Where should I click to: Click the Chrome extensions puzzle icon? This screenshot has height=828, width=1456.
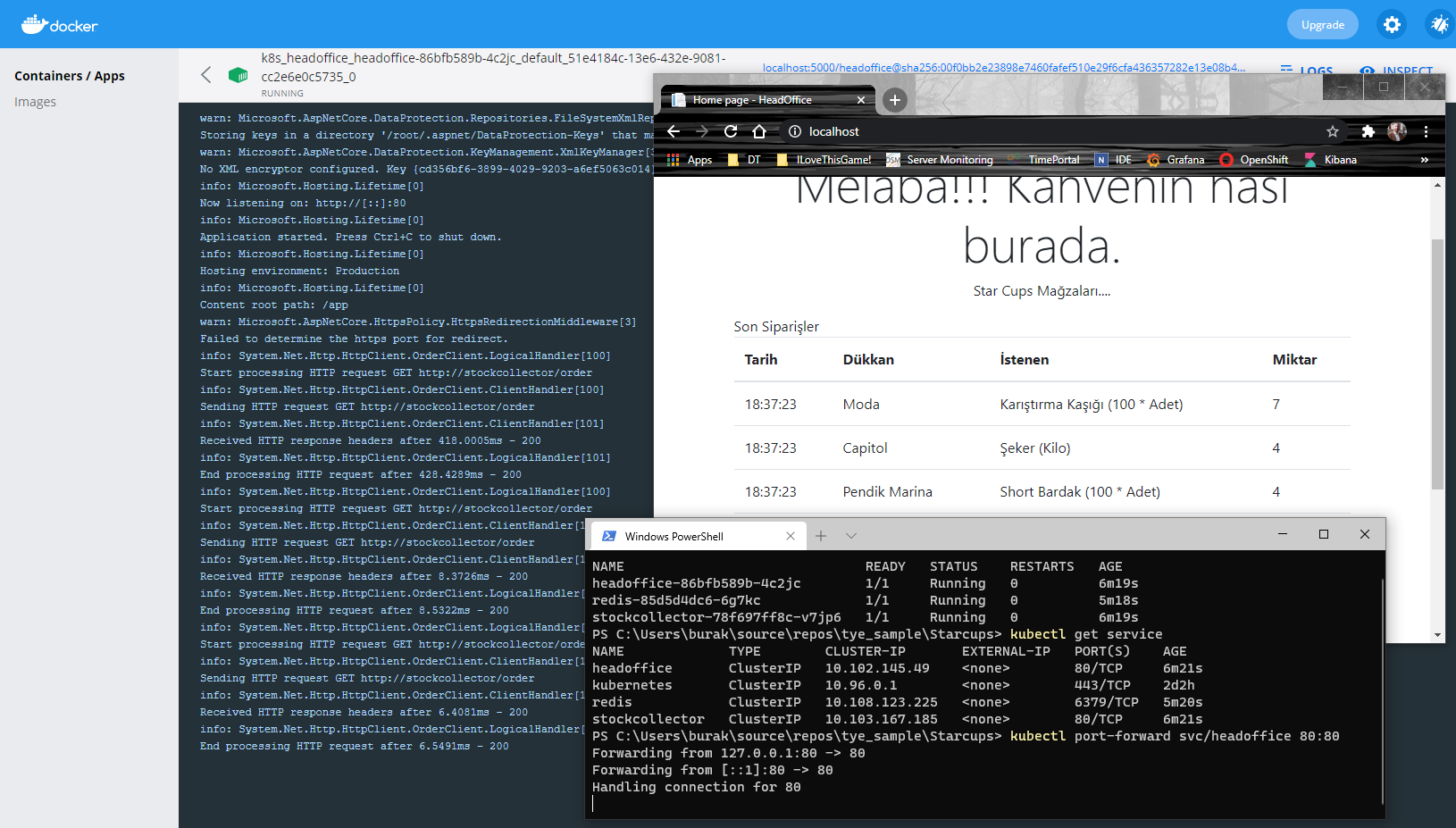point(1368,131)
